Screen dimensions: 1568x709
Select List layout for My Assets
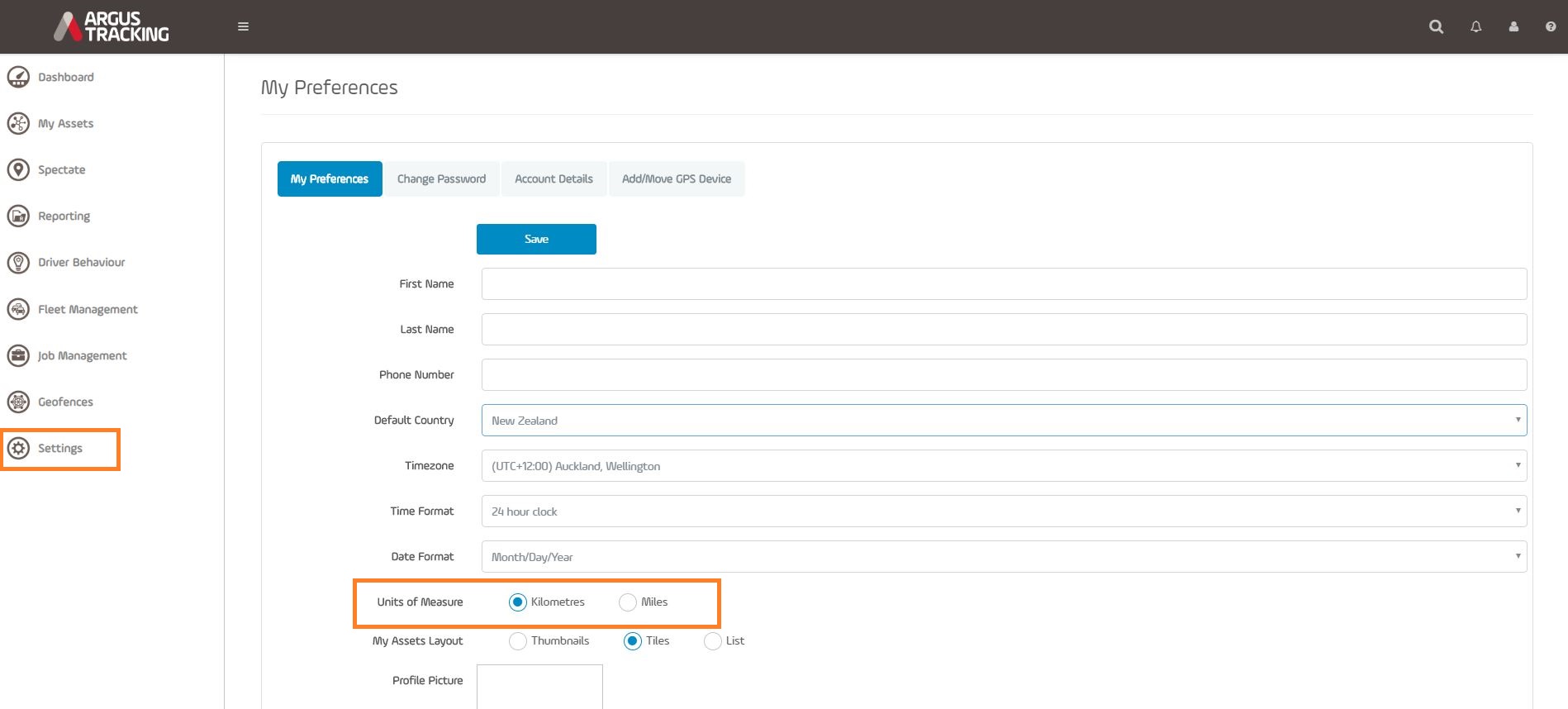click(712, 641)
